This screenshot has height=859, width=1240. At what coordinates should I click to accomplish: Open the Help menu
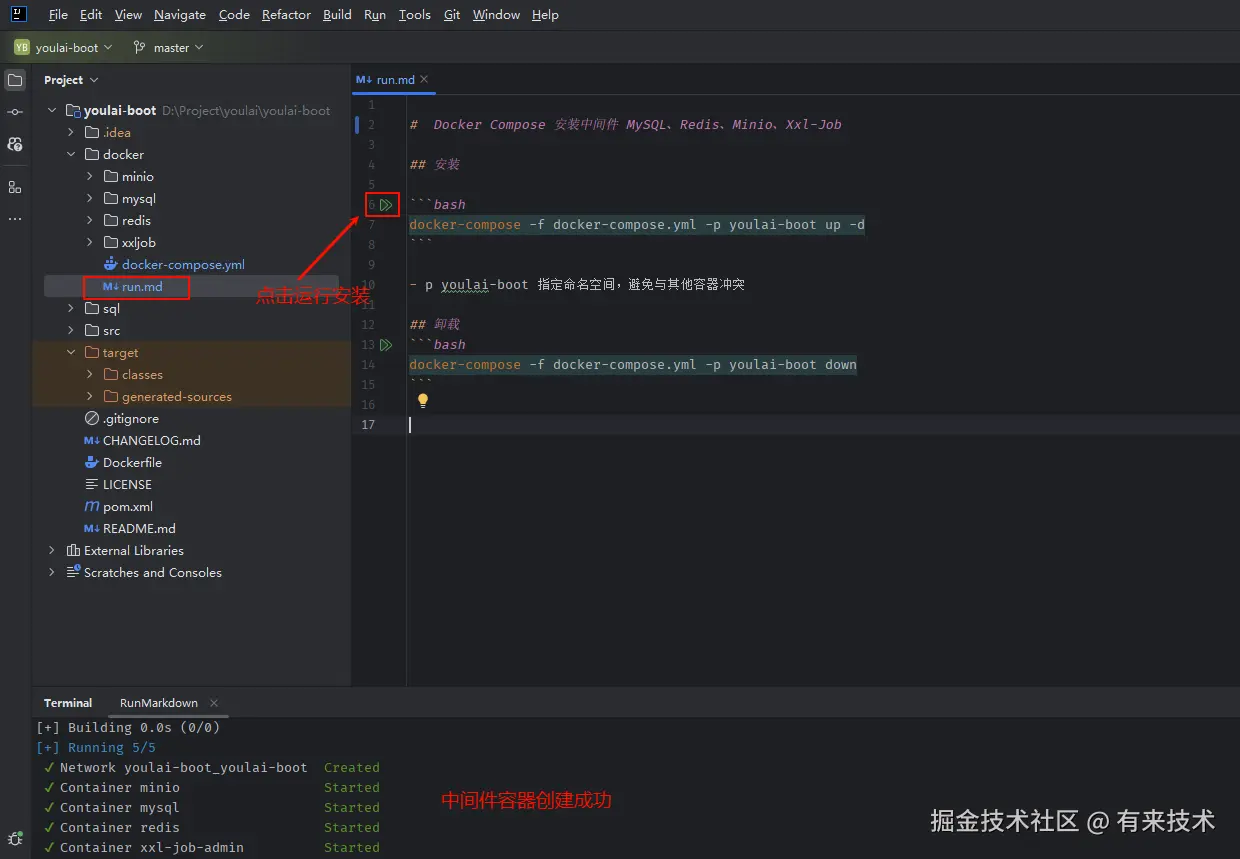[545, 15]
